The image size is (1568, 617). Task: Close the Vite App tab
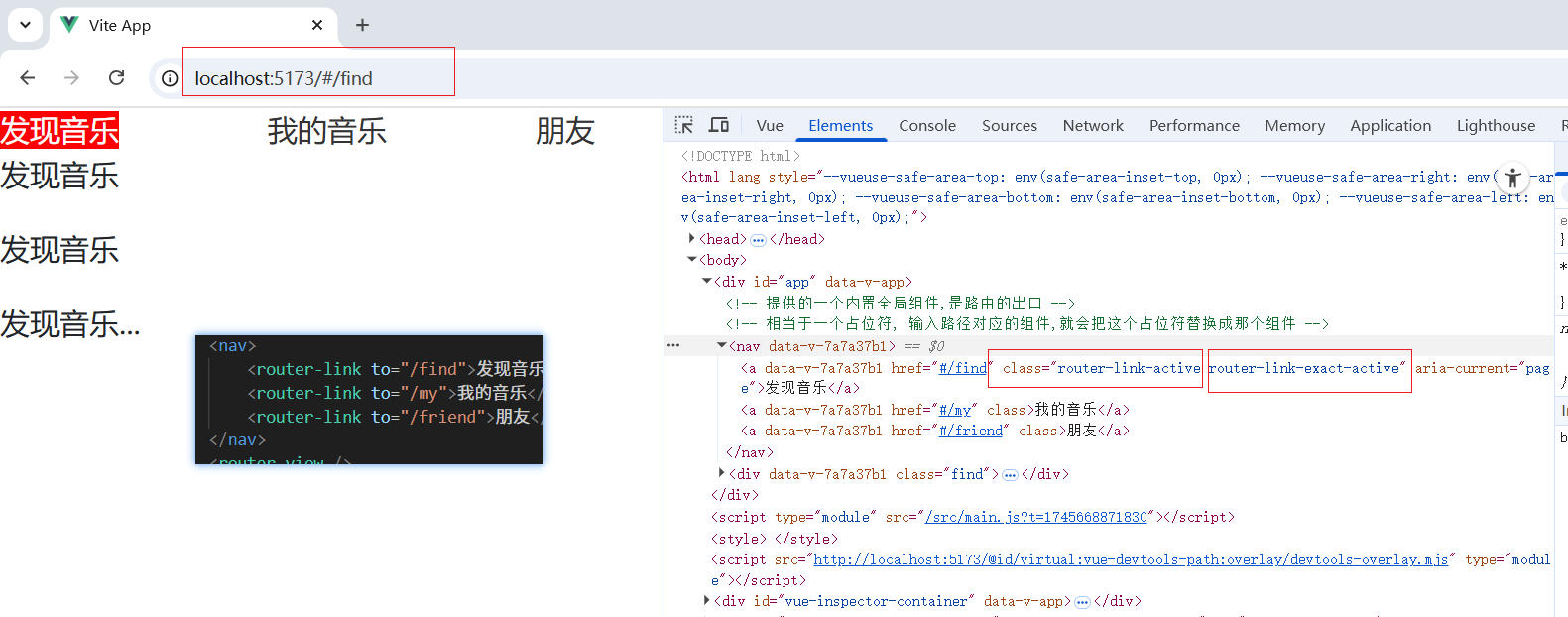pos(317,25)
